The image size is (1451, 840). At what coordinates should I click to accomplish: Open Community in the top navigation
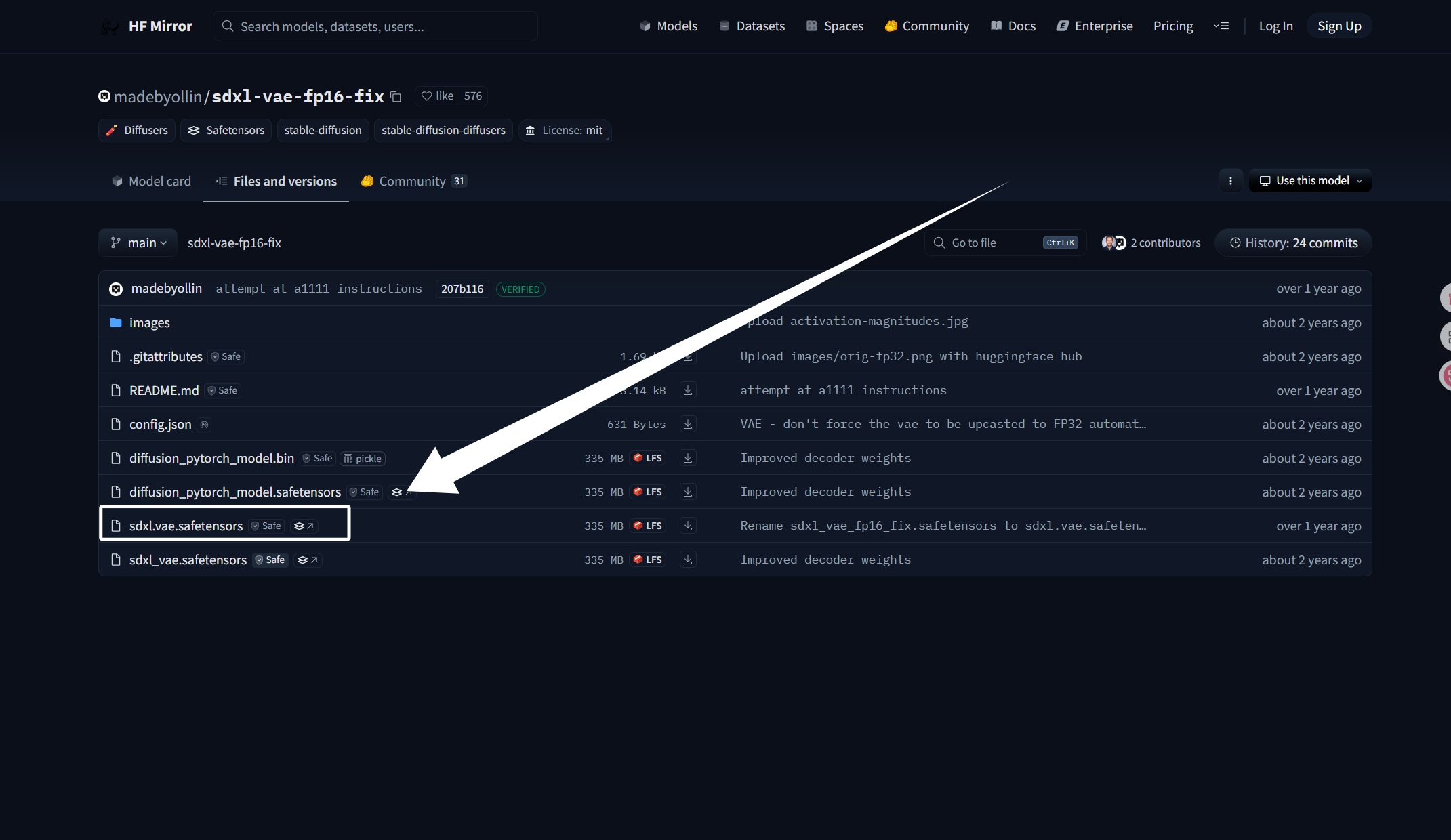[x=927, y=26]
